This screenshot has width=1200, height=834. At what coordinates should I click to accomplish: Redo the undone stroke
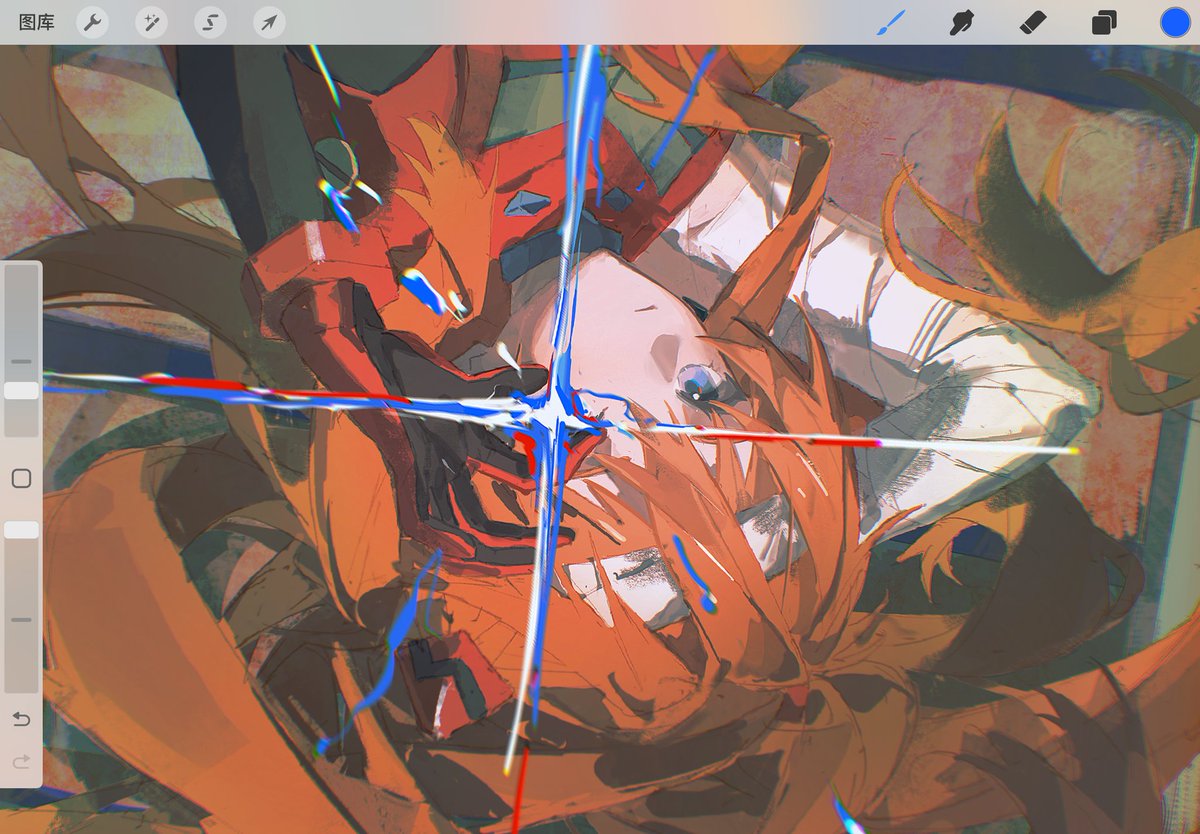[21, 762]
